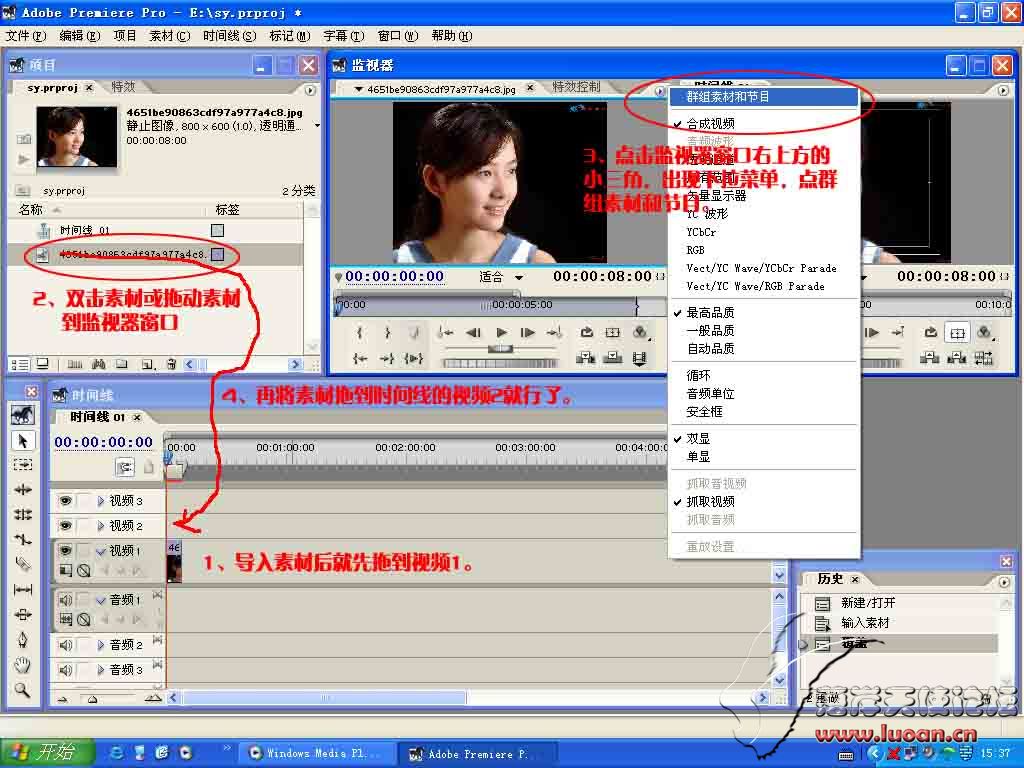Viewport: 1024px width, 768px height.
Task: Switch project panel to icon view
Action: [42, 364]
